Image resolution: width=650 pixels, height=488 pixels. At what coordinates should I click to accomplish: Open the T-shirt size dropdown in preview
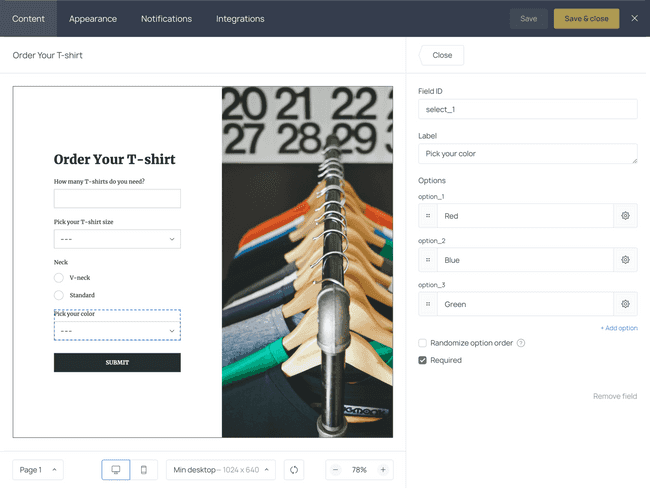point(117,239)
